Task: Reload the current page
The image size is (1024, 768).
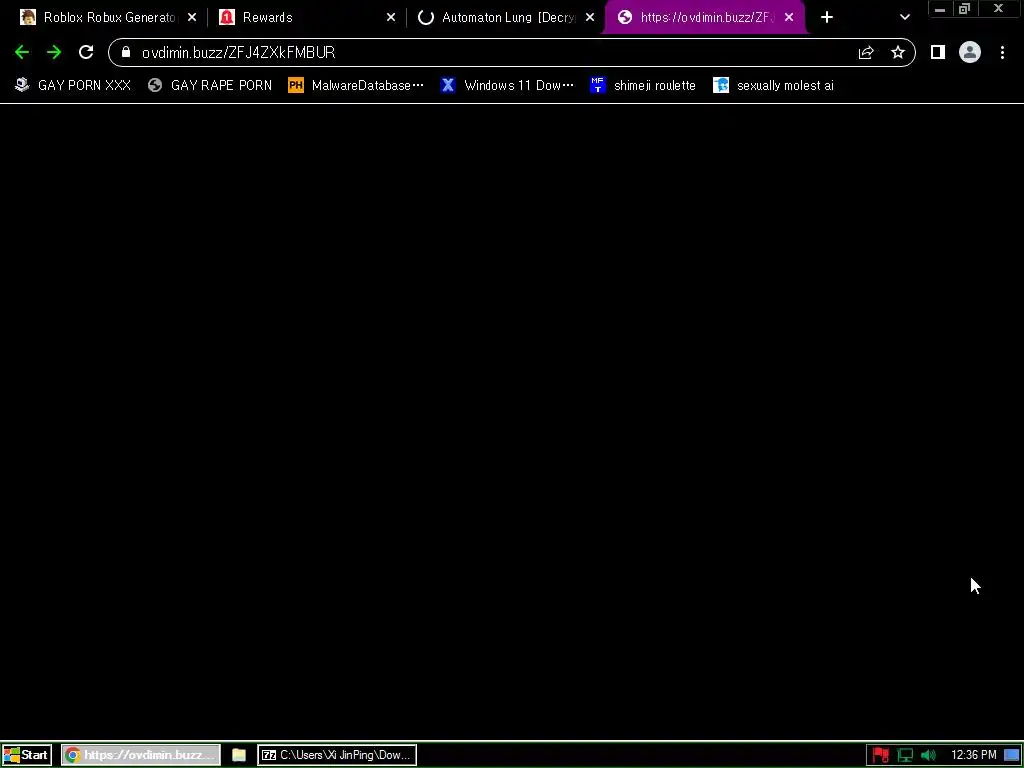Action: point(86,52)
